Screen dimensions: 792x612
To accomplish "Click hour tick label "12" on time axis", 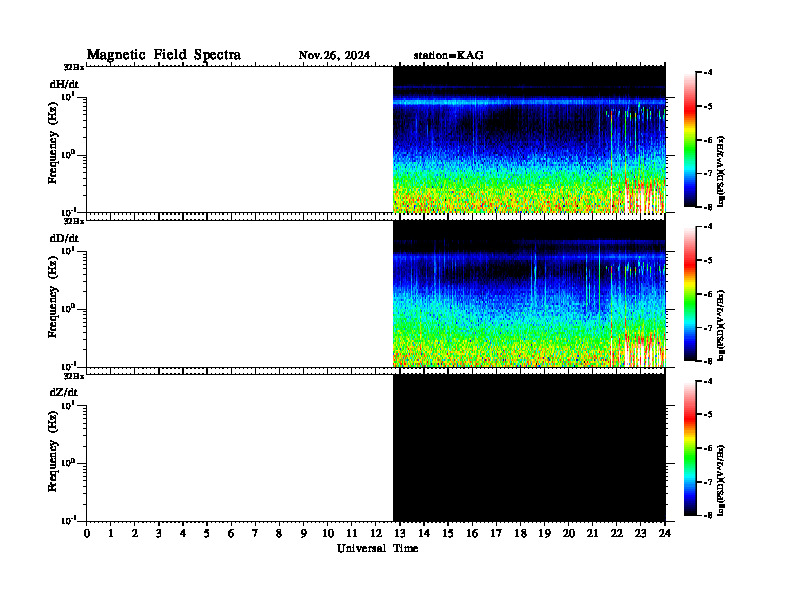I will pos(376,534).
